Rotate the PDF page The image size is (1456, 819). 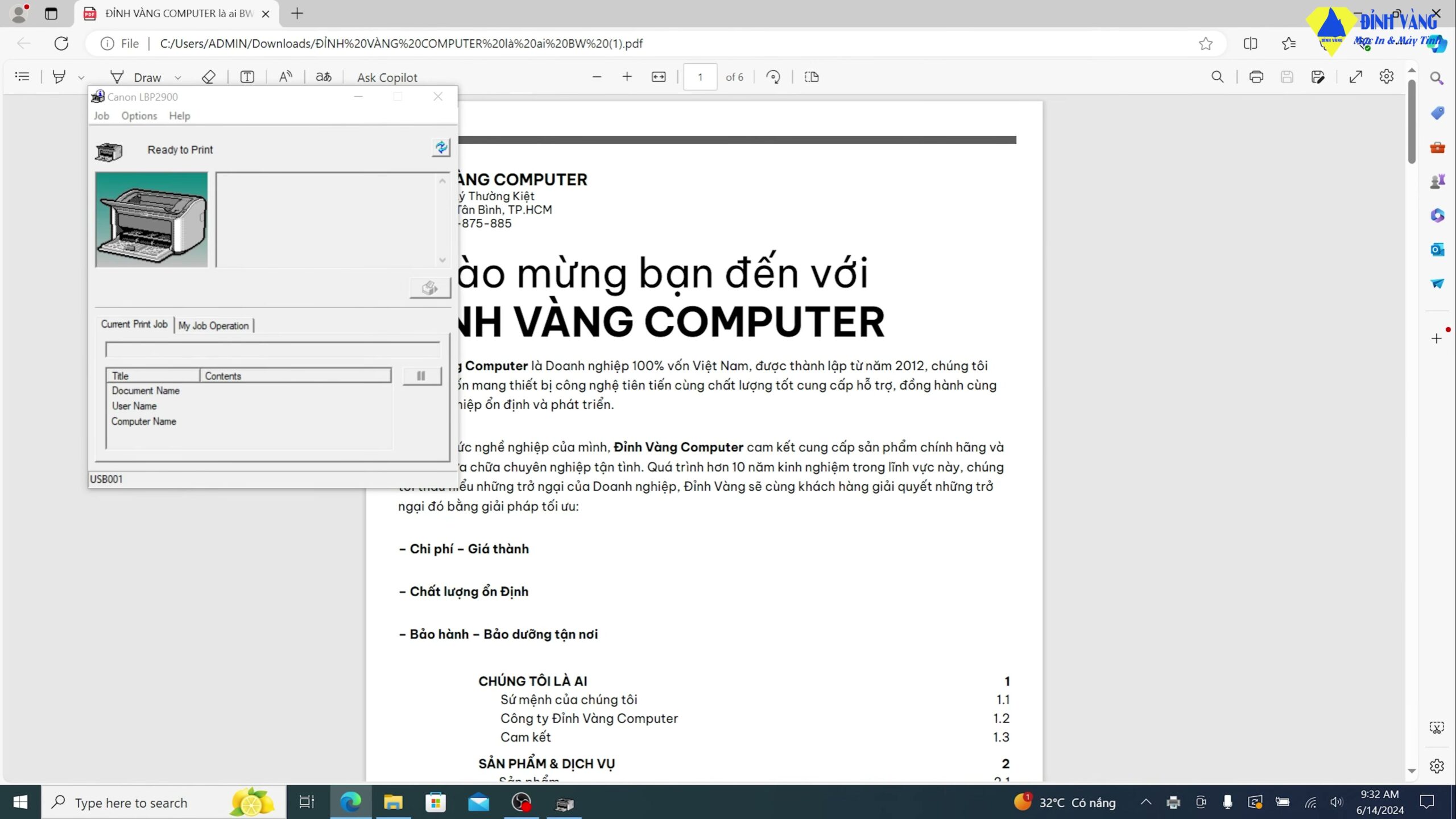coord(773,77)
